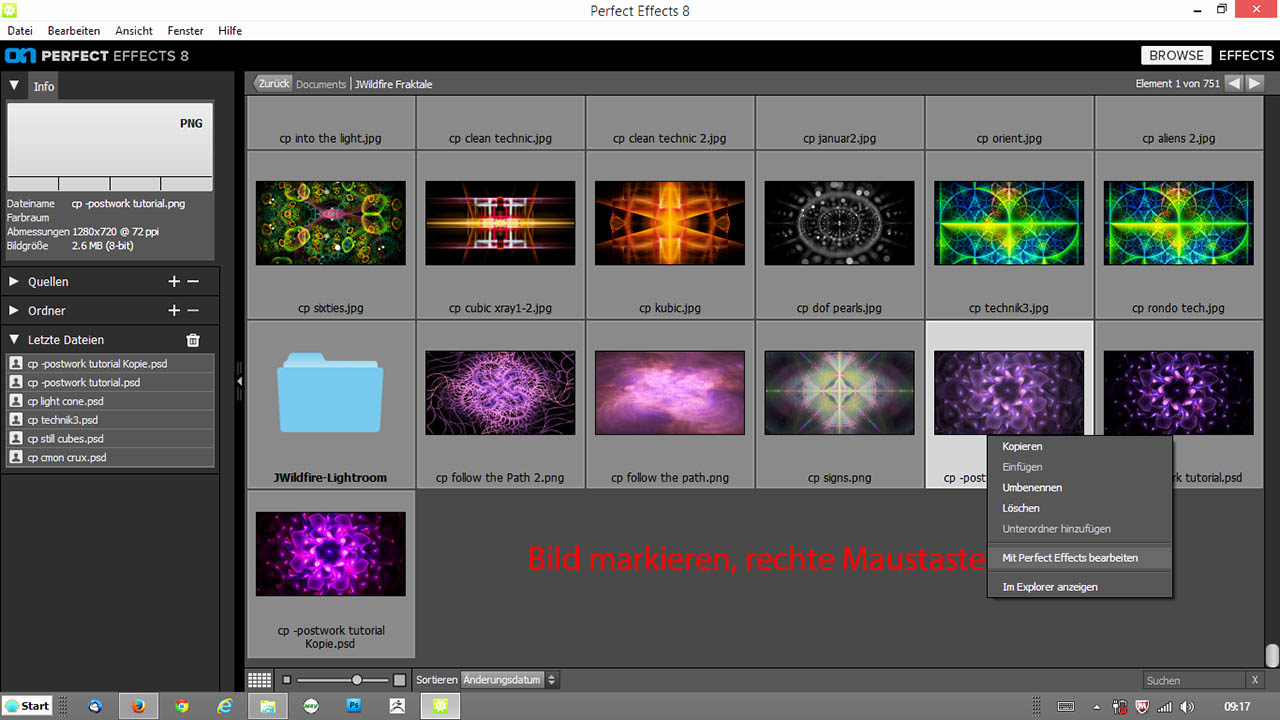Image resolution: width=1280 pixels, height=720 pixels.
Task: Open recent file cp still cubes.psd
Action: tap(110, 438)
